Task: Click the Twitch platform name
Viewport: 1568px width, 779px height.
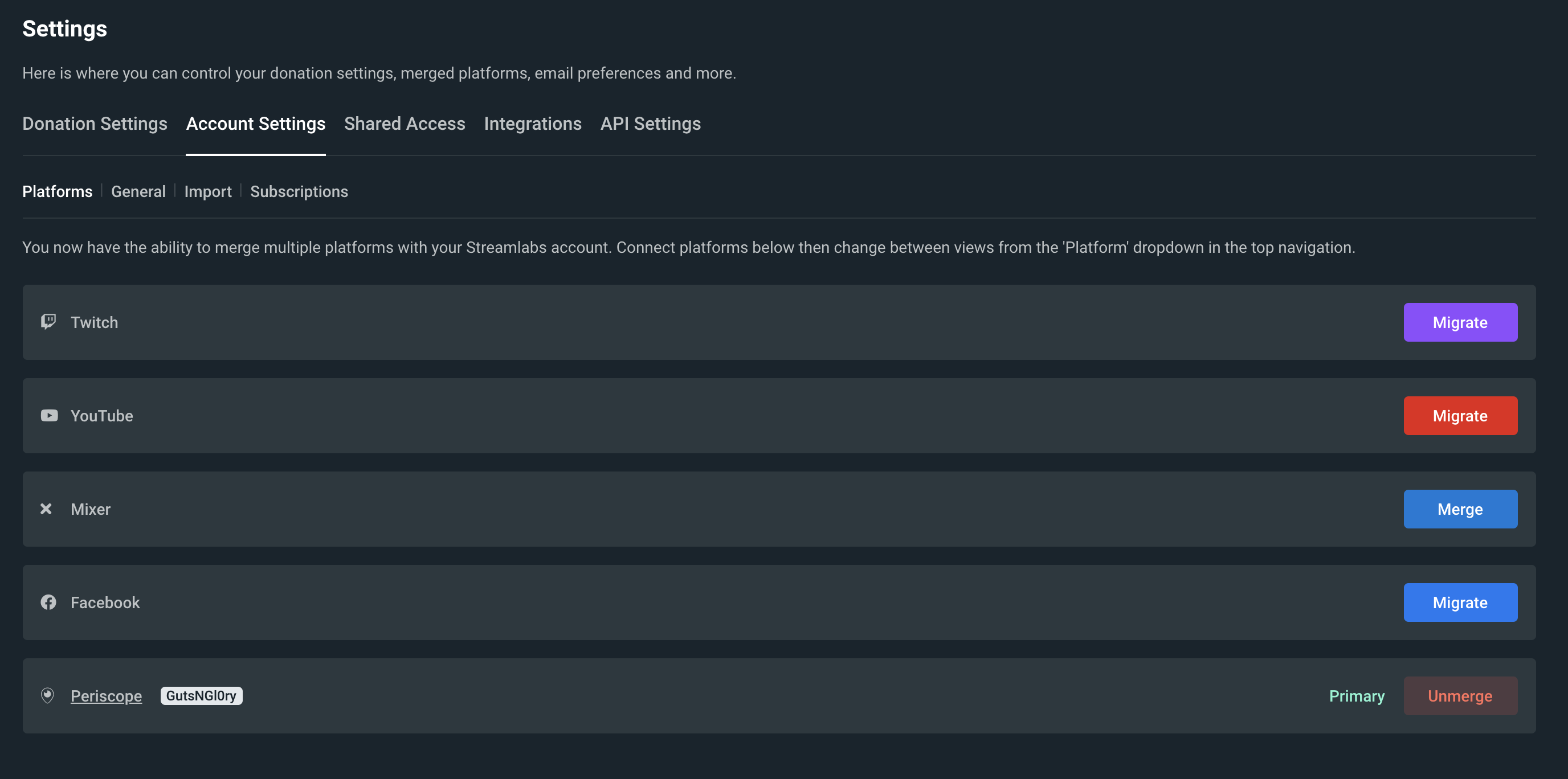Action: tap(95, 322)
